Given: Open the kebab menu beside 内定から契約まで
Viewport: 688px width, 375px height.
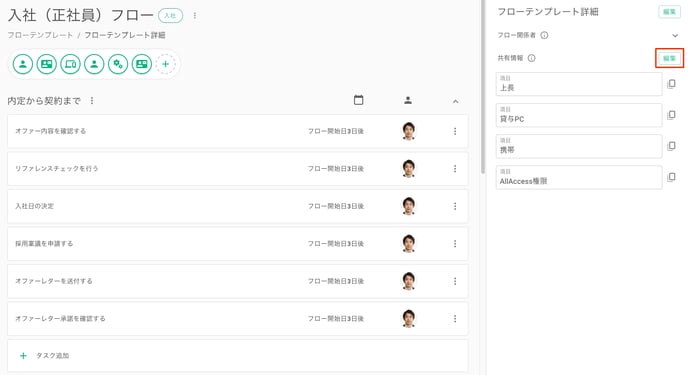Looking at the screenshot, I should pyautogui.click(x=92, y=101).
